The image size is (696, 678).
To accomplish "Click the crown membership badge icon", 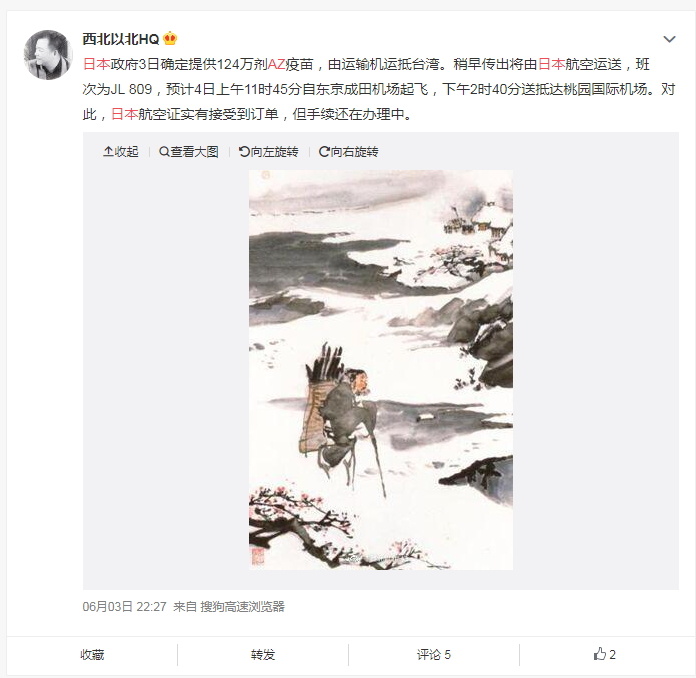I will pyautogui.click(x=170, y=39).
